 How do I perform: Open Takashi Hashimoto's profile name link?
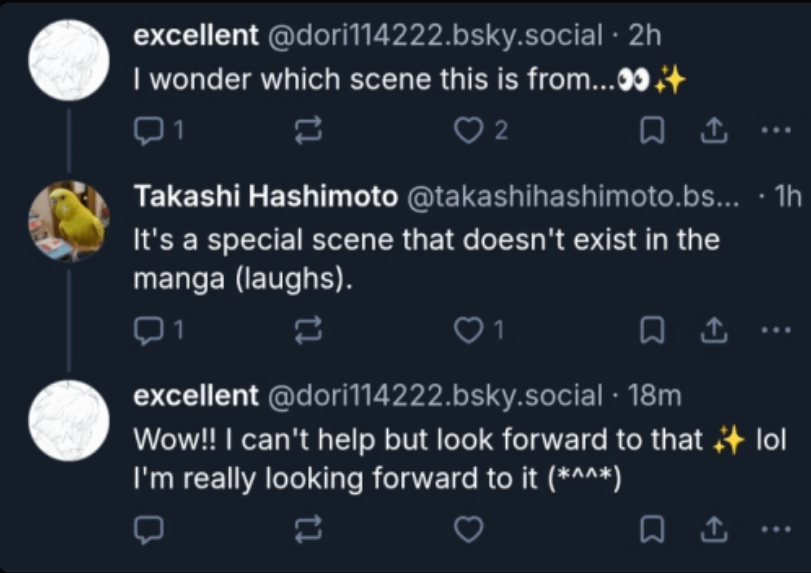(265, 196)
